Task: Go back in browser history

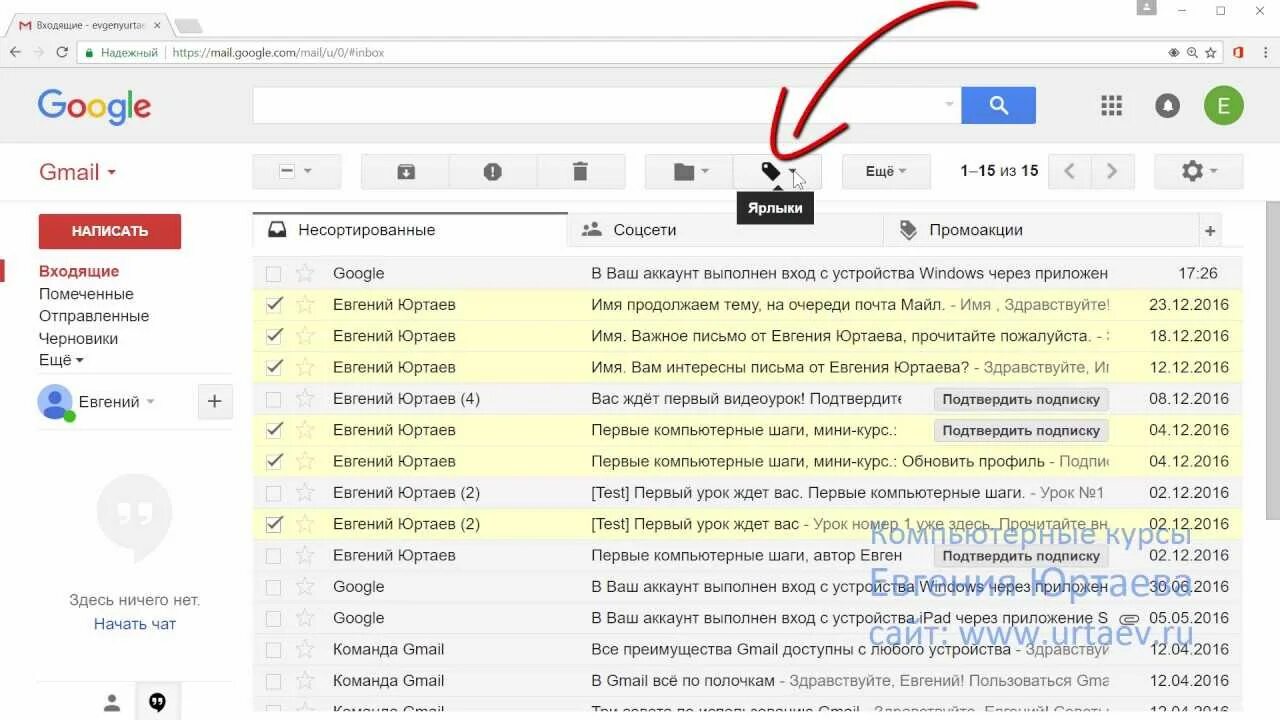Action: pyautogui.click(x=16, y=52)
